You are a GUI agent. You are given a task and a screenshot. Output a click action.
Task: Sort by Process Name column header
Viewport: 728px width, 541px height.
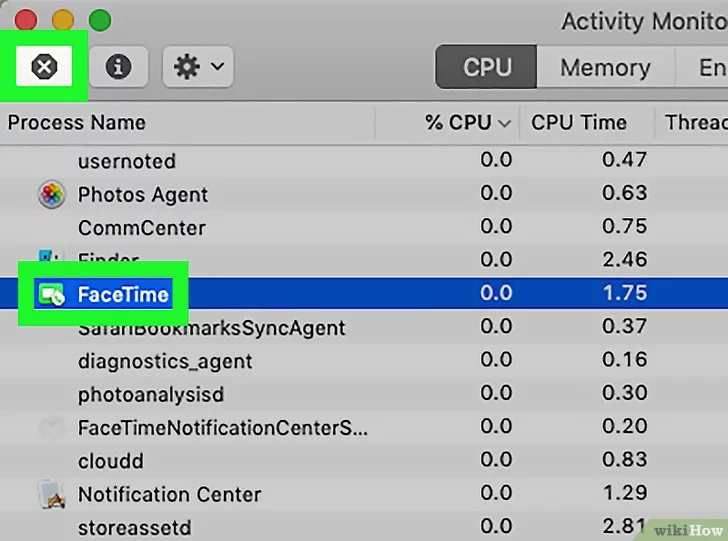(x=77, y=123)
